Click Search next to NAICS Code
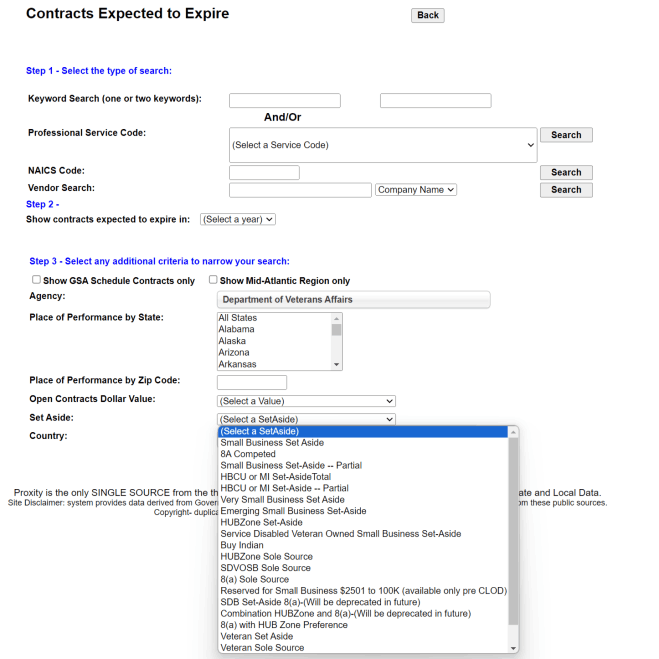The width and height of the screenshot is (659, 659). (566, 172)
